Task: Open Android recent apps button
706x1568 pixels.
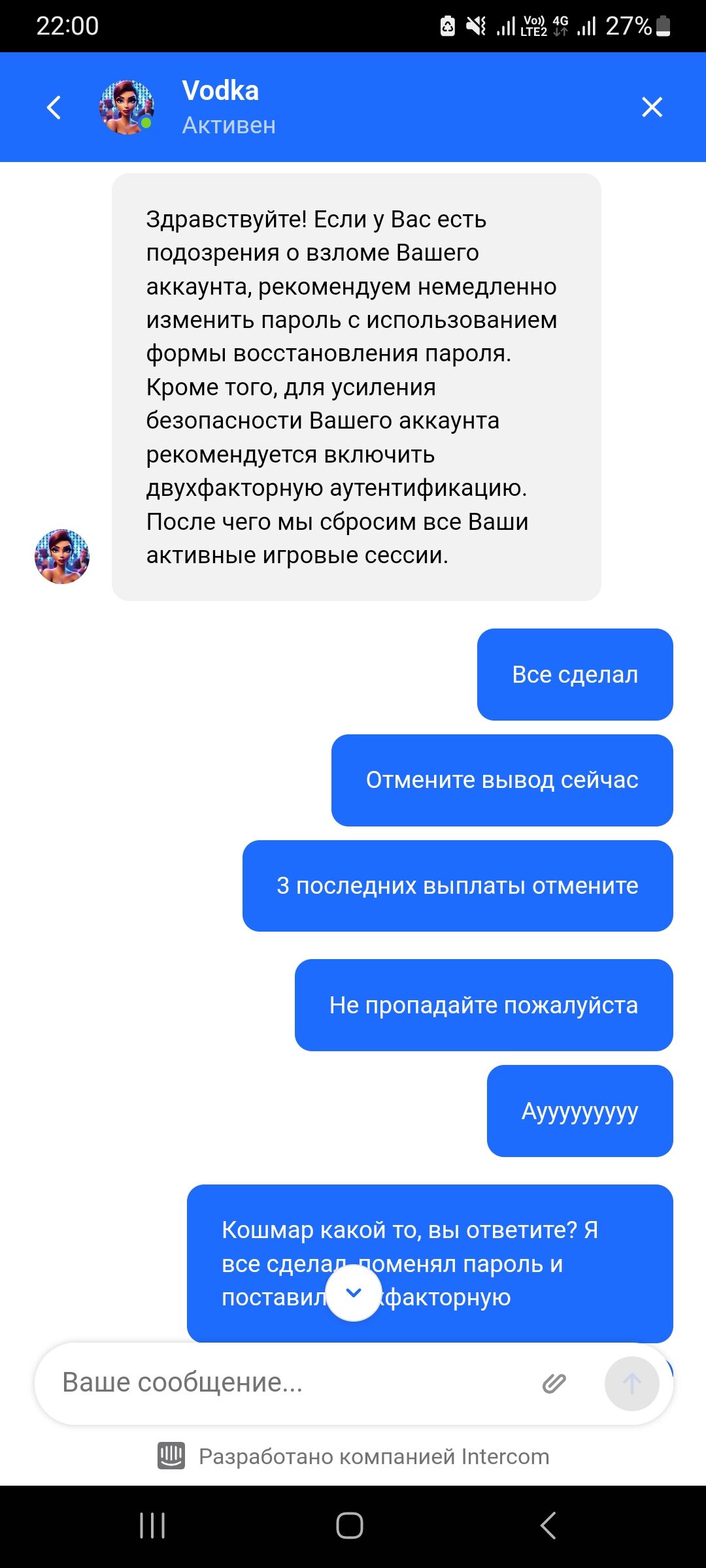Action: [152, 1526]
